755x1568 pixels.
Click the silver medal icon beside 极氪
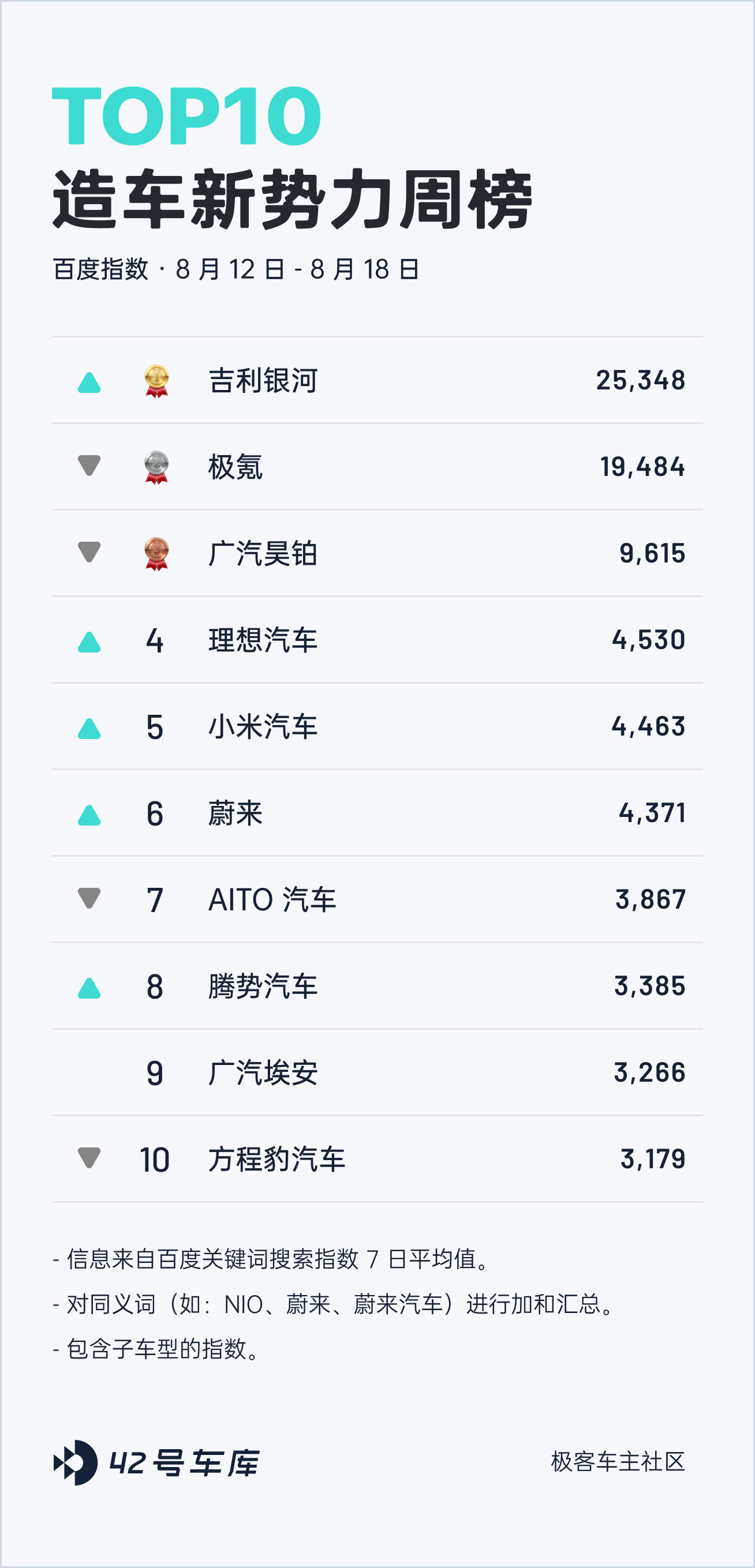(x=156, y=467)
